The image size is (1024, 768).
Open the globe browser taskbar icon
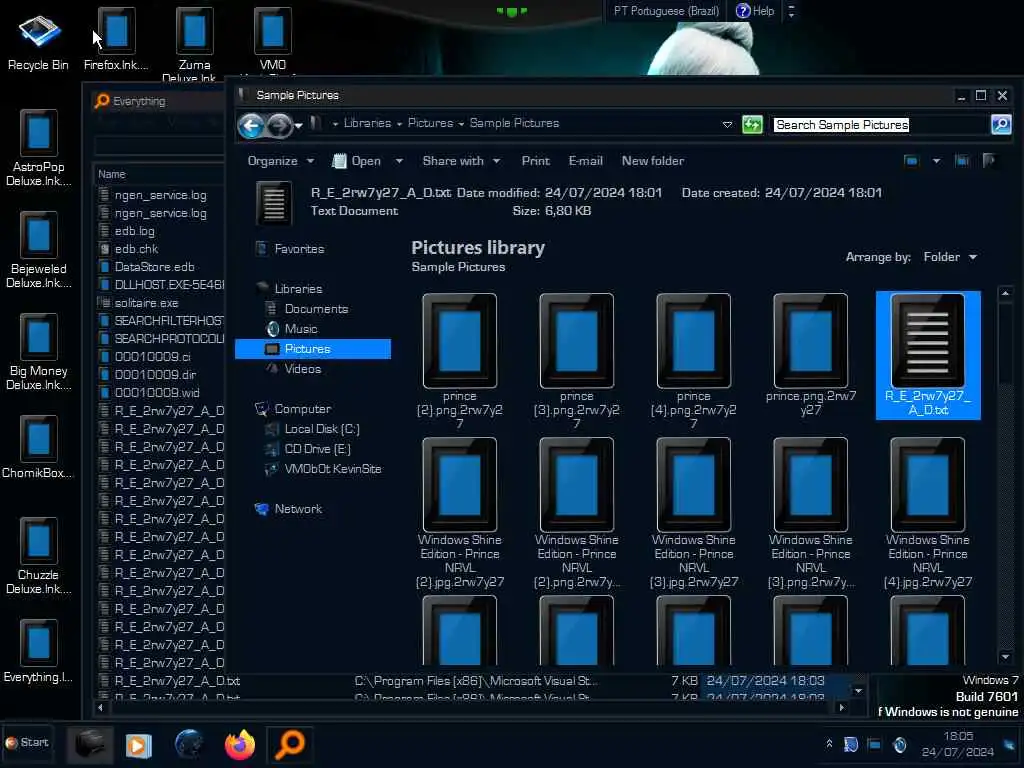point(189,744)
